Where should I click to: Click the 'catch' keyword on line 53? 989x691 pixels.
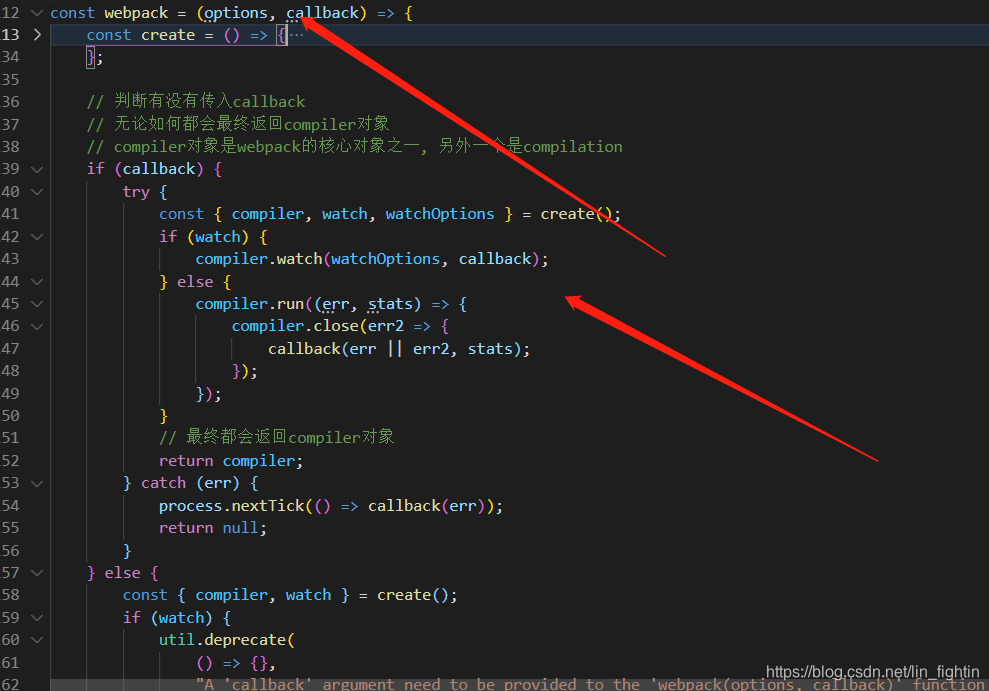[163, 483]
